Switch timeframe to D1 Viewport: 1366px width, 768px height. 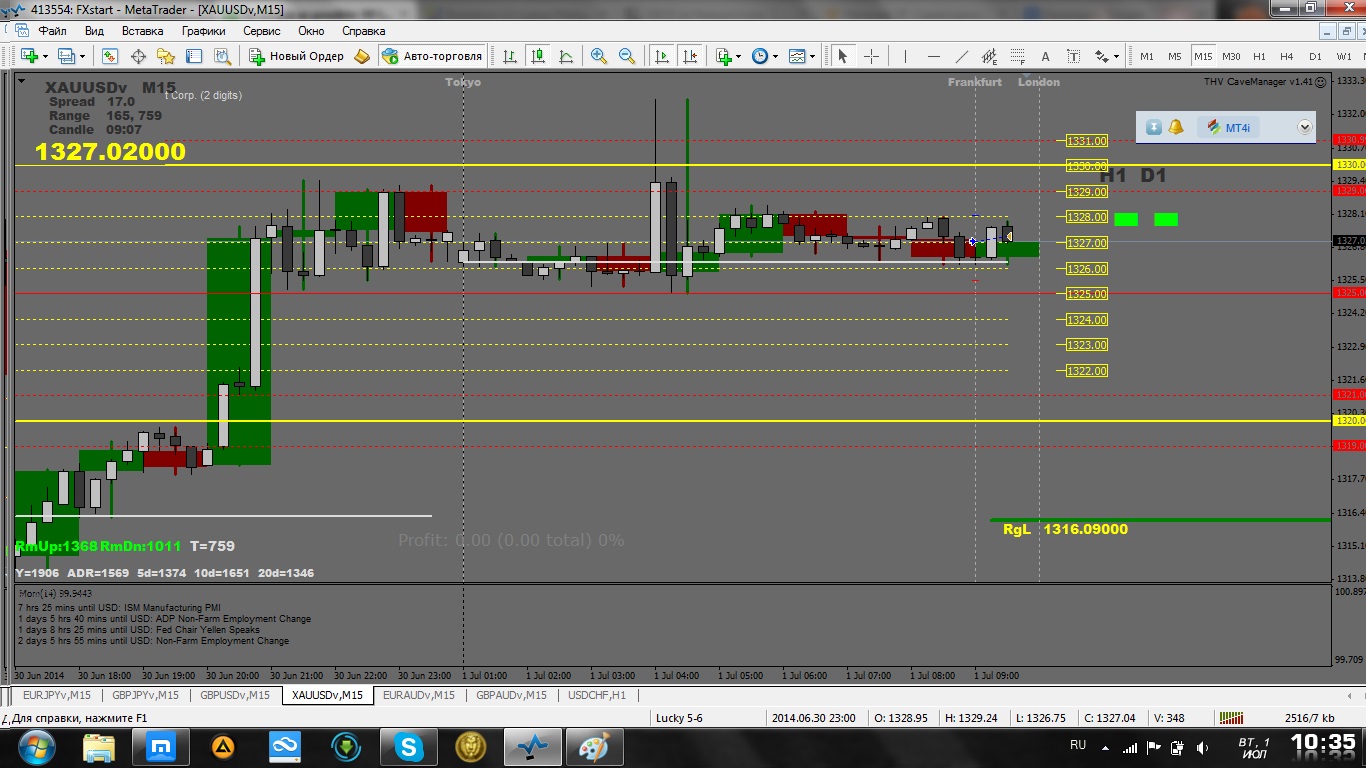tap(1315, 56)
